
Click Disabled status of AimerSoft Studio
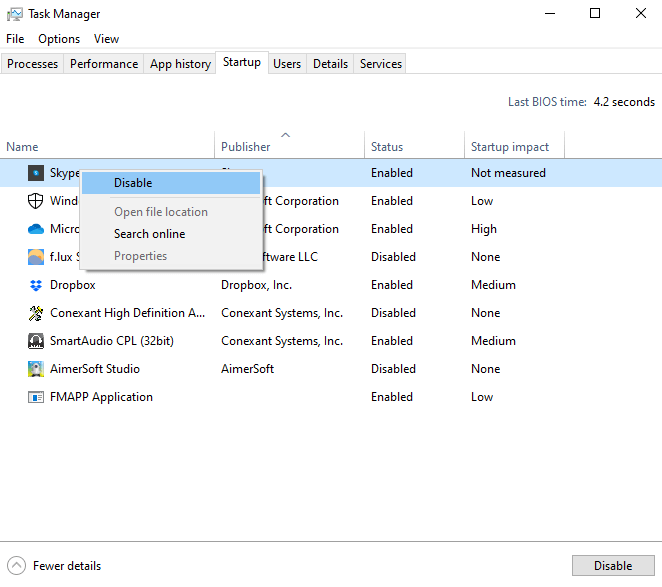point(393,369)
